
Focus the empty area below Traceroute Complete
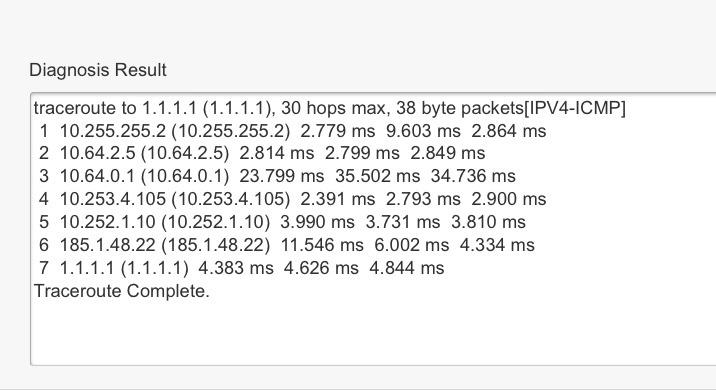point(373,333)
